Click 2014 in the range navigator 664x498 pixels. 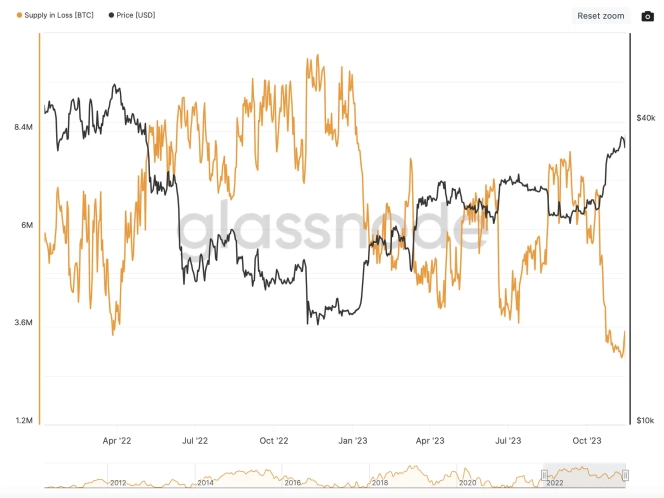(x=205, y=482)
